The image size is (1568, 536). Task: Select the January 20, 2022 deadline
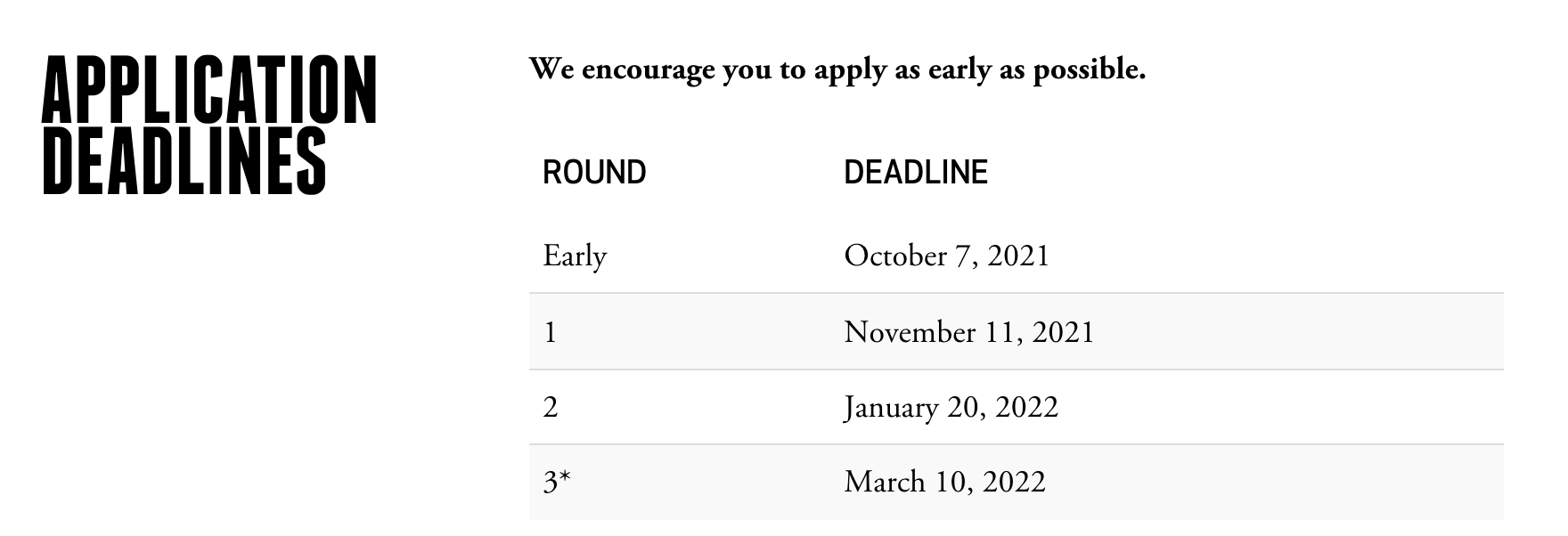click(x=951, y=408)
